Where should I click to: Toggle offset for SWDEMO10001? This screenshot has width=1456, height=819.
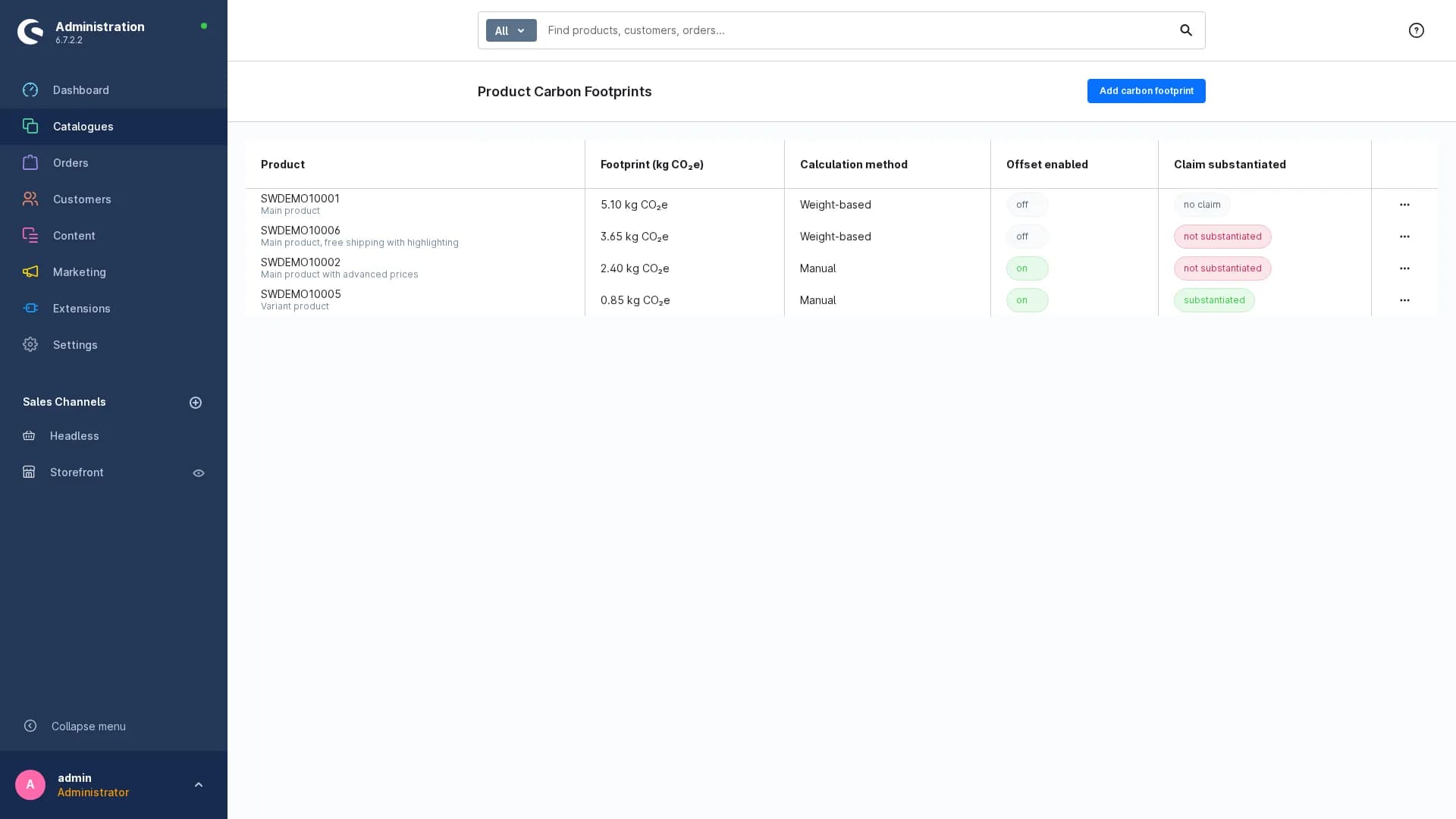click(1027, 205)
